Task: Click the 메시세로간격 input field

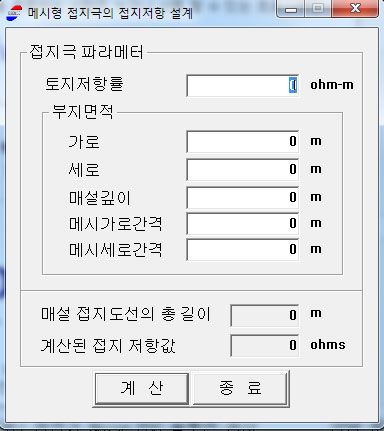Action: [x=243, y=249]
